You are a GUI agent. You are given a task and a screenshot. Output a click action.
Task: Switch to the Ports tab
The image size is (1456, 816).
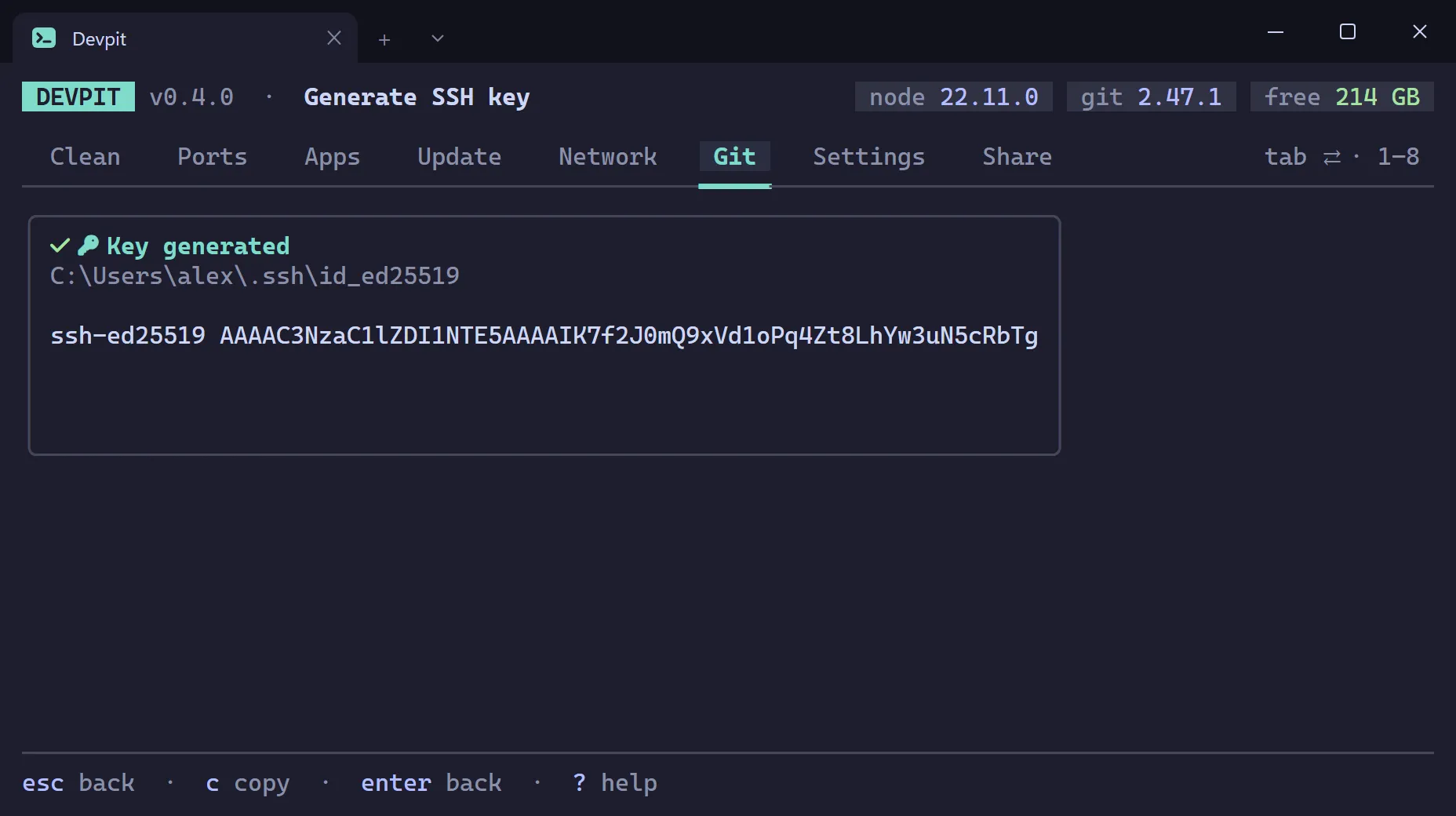[213, 156]
